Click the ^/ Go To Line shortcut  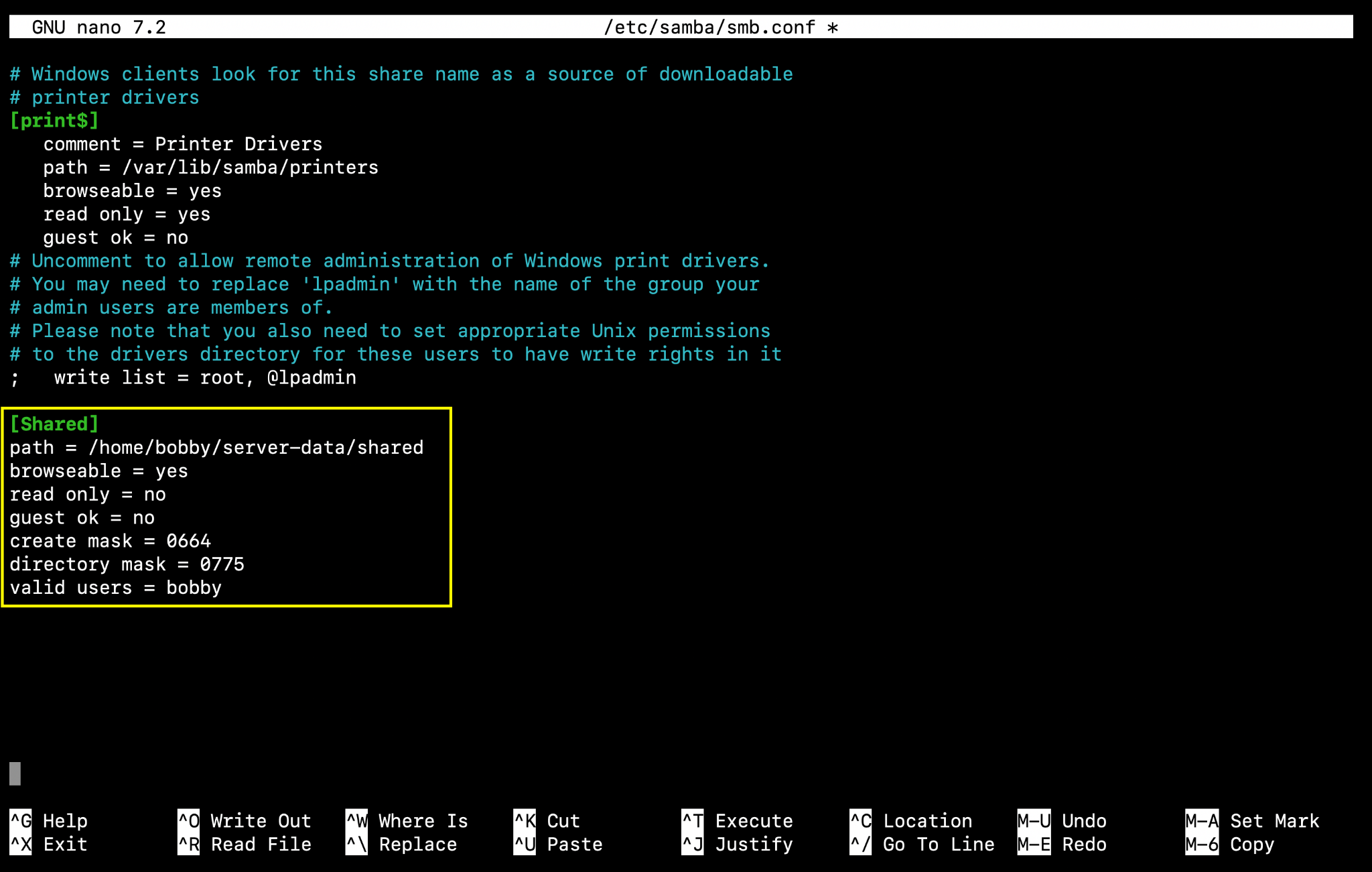922,844
